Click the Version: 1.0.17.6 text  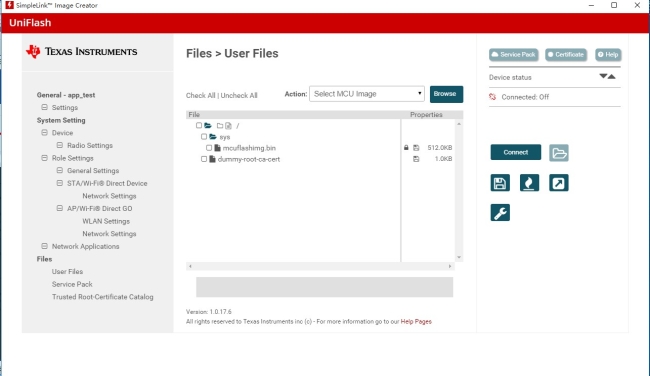click(209, 312)
